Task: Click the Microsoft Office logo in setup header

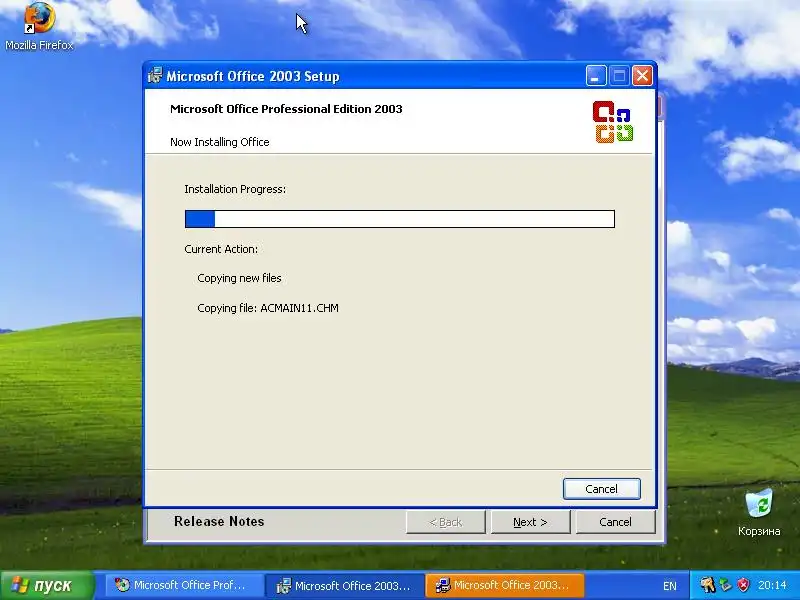Action: [613, 122]
